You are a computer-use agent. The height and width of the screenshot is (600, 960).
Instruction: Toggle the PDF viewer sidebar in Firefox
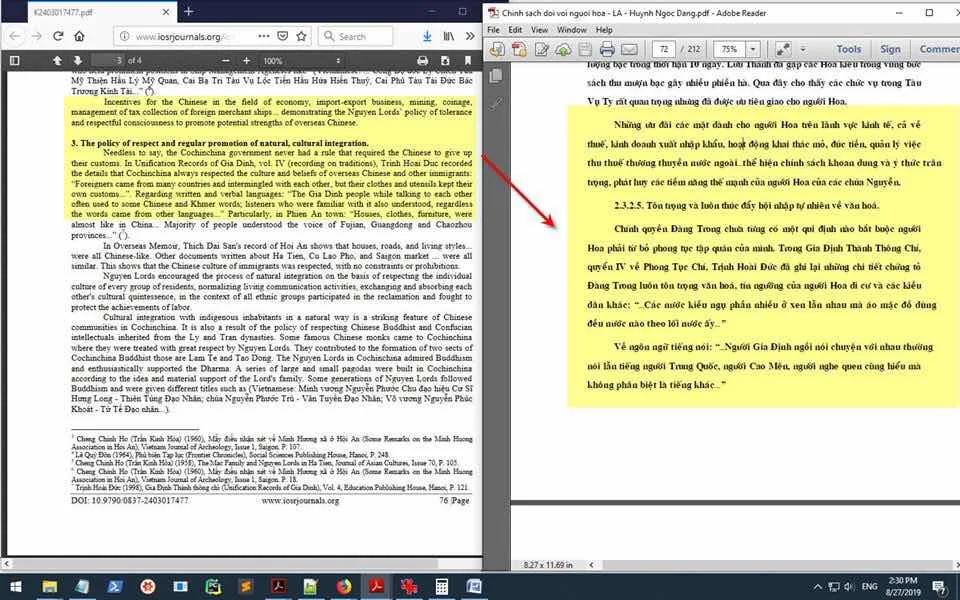15,61
